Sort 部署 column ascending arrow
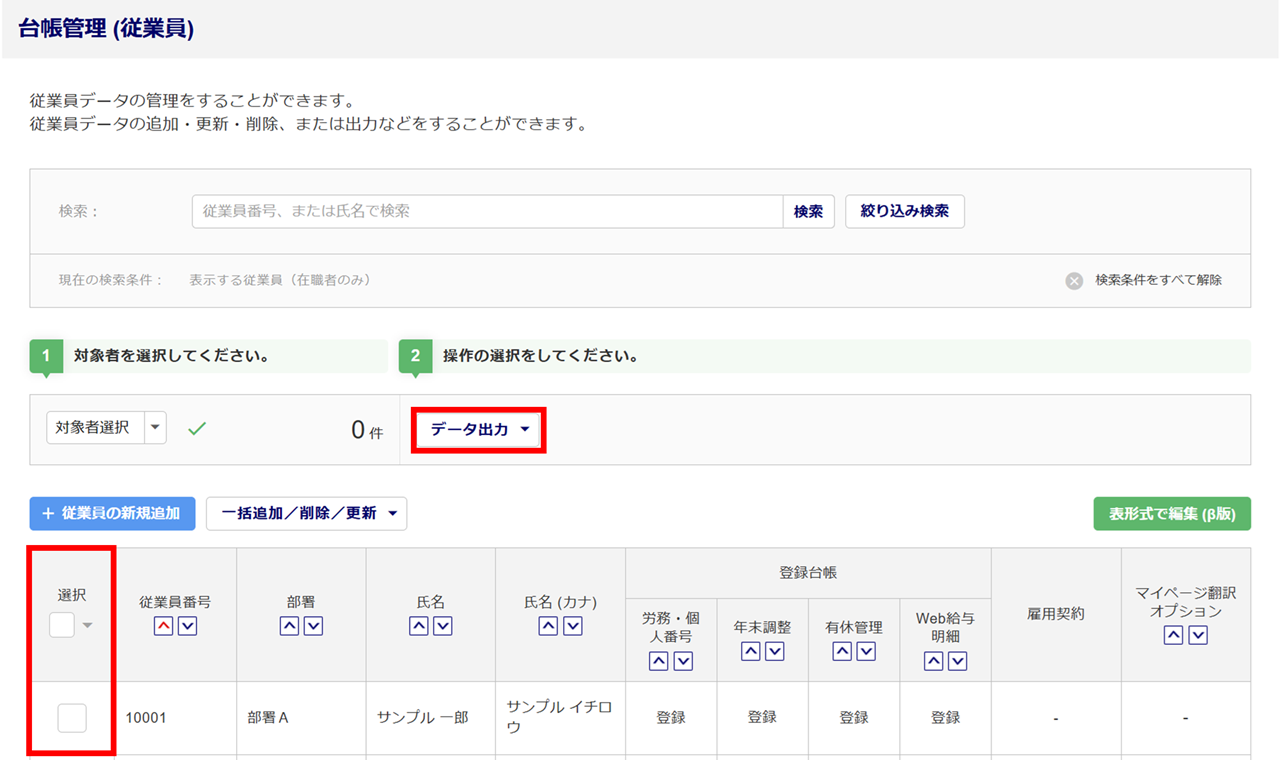Screen dimensions: 1280x760 tap(289, 626)
